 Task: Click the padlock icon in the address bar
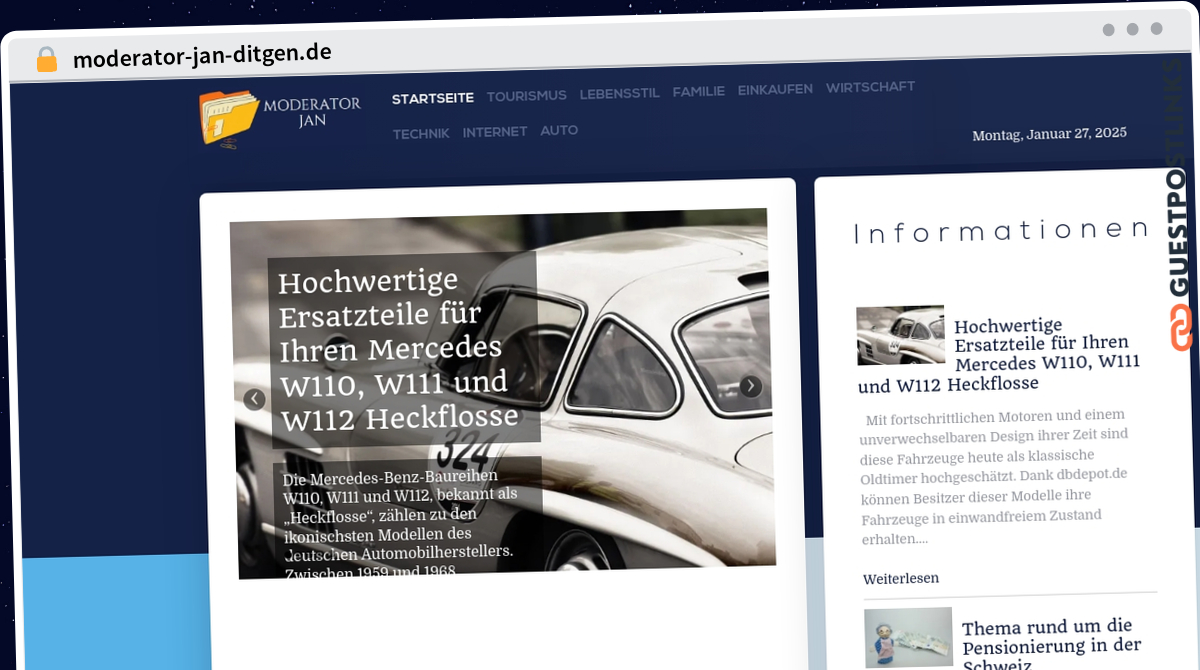pos(47,60)
